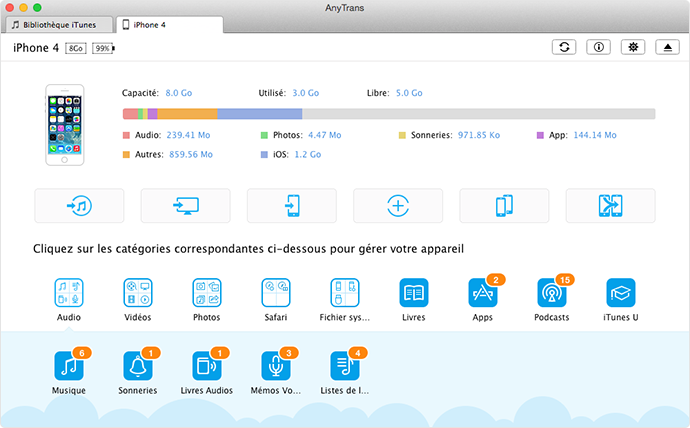Click the Utilisé value 3.0 Go
Image resolution: width=690 pixels, height=428 pixels.
pos(306,93)
